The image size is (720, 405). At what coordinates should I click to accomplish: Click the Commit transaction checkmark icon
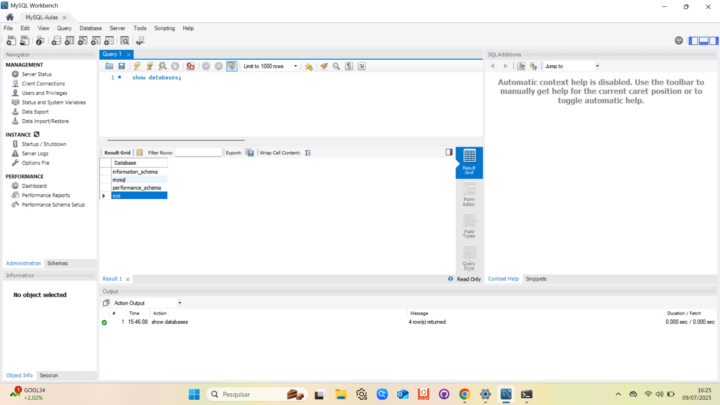coord(206,66)
